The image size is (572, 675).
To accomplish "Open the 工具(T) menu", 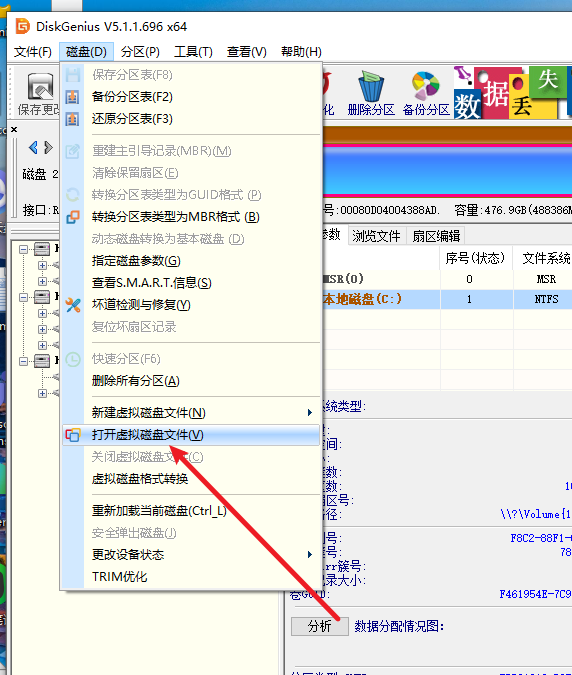I will tap(193, 52).
